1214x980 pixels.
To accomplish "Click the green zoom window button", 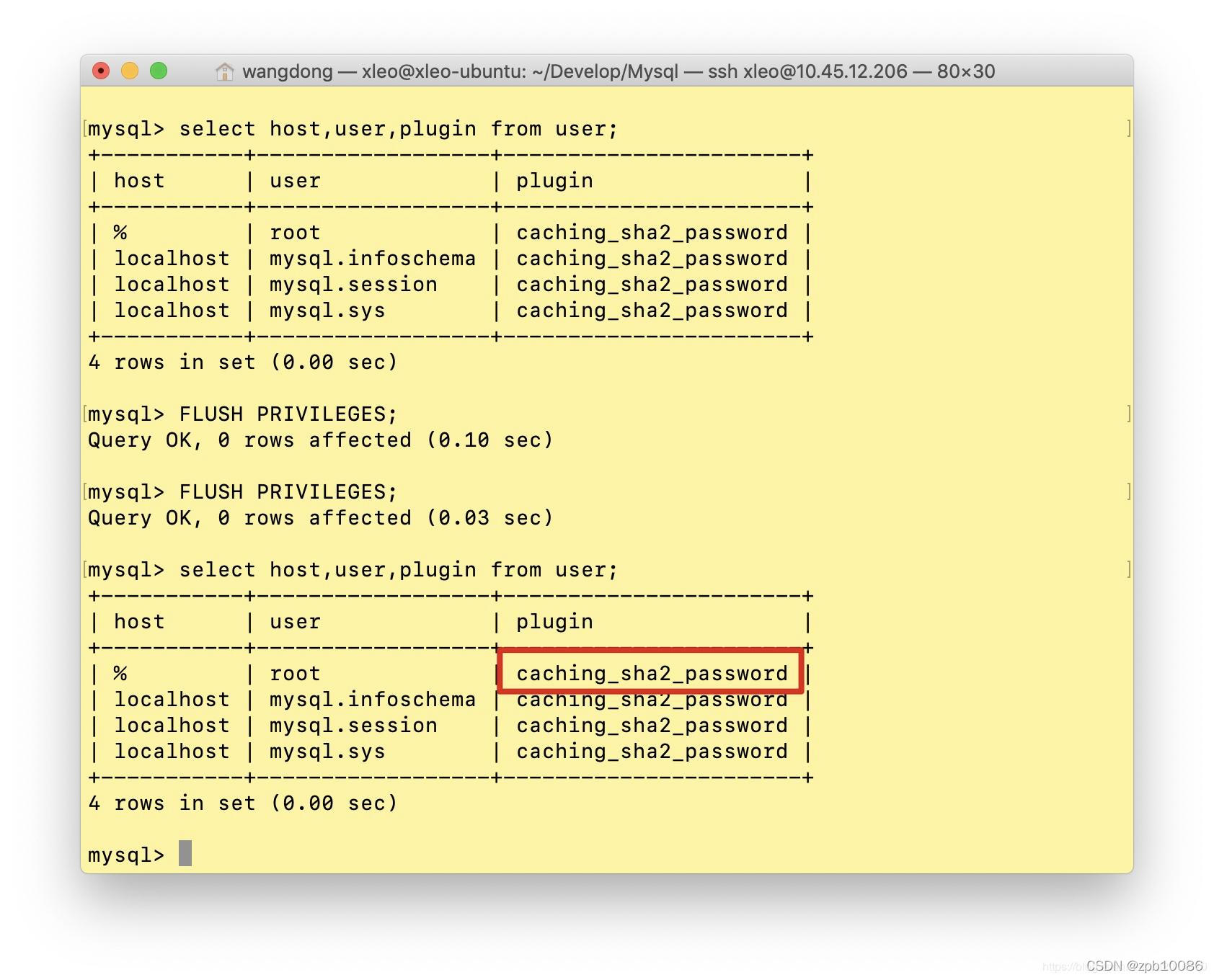I will [159, 71].
